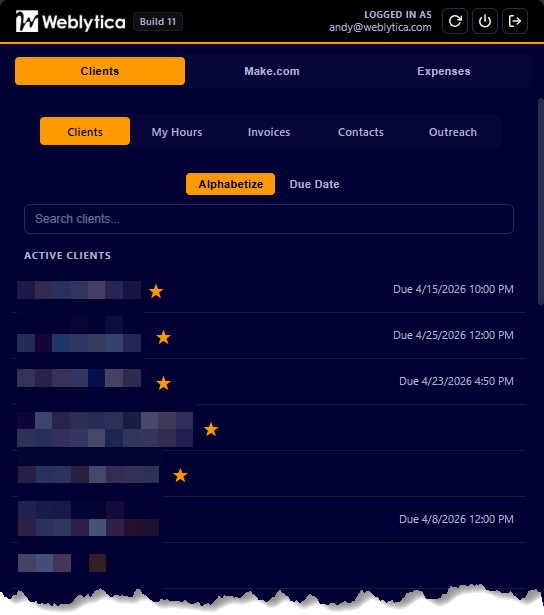Click the Build 11 badge
This screenshot has height=615, width=544.
tap(158, 22)
